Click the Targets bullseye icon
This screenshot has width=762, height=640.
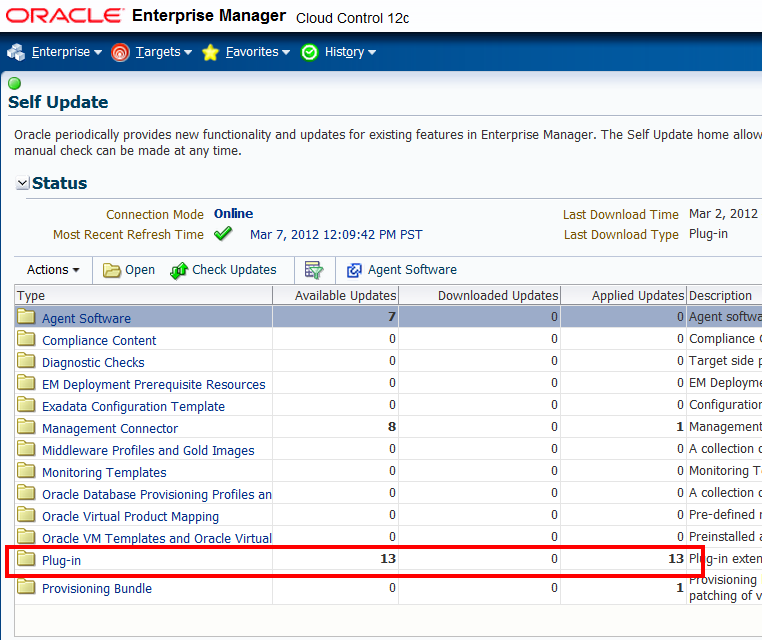(x=120, y=52)
